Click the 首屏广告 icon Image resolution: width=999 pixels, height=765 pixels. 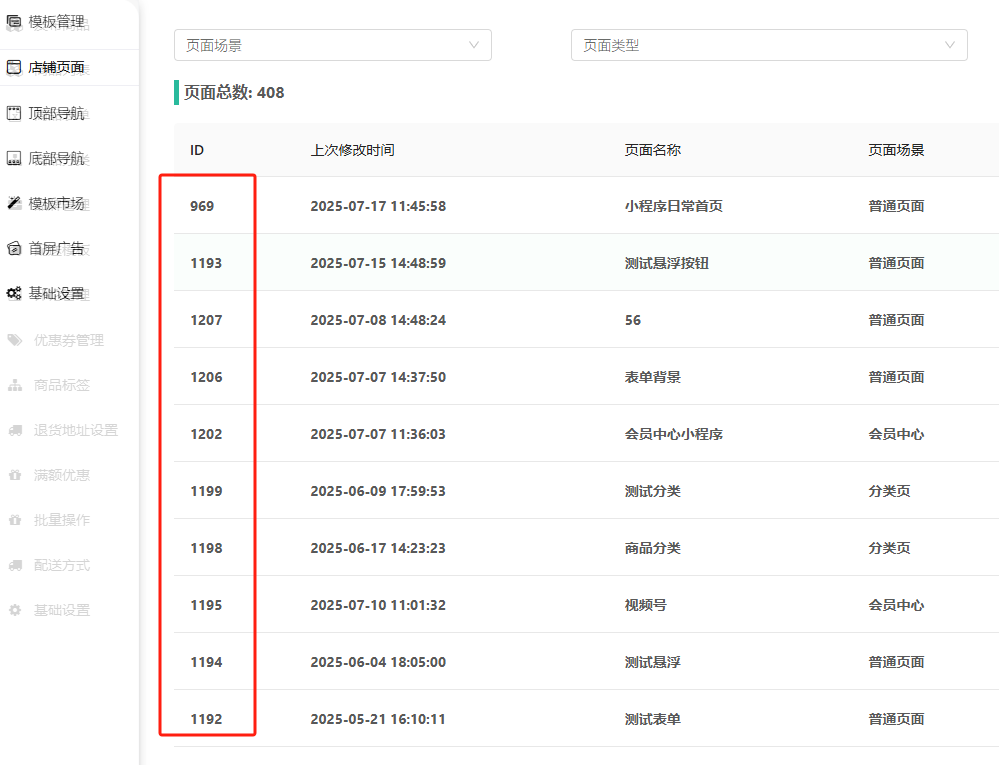pos(14,248)
